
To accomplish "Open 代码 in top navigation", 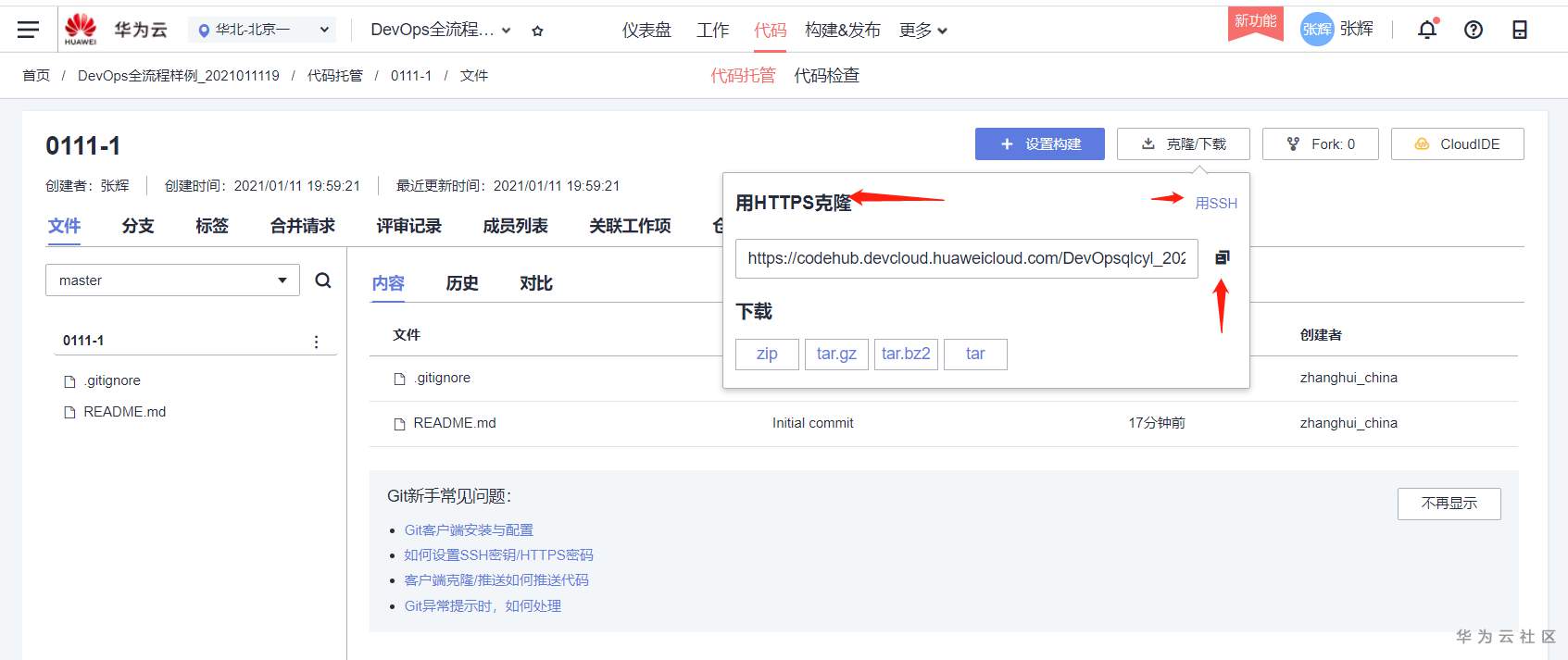I will (771, 31).
